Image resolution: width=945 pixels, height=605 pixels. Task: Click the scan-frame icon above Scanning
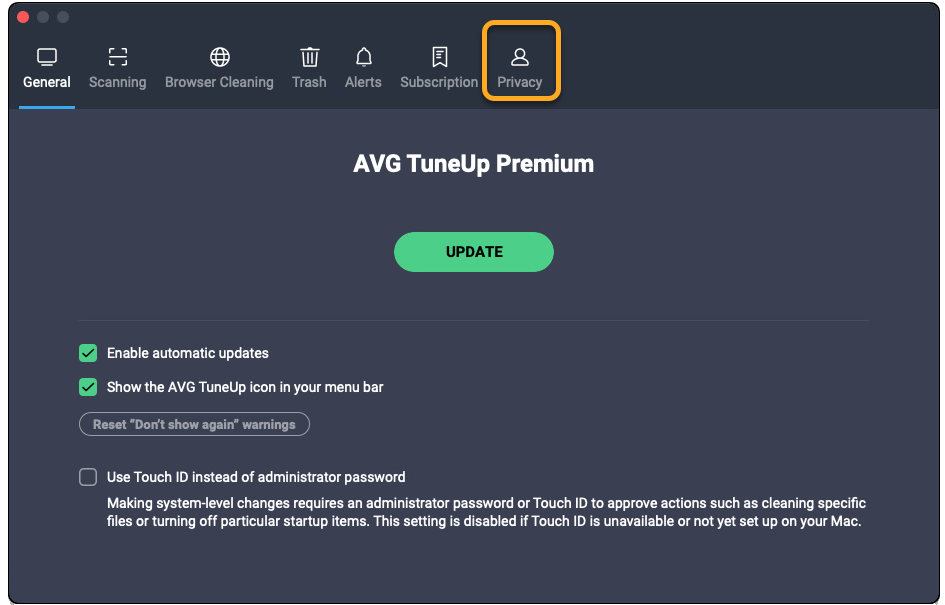click(x=117, y=57)
